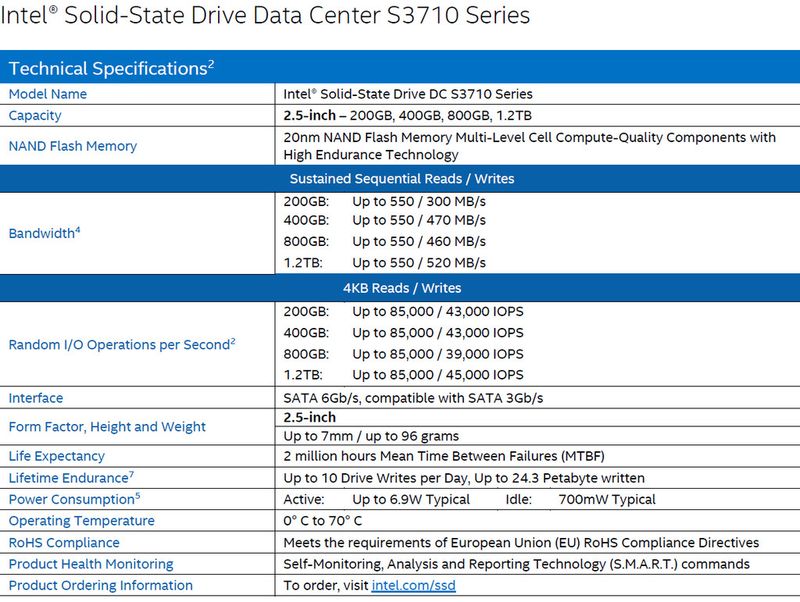
Task: Select the 'Technical Specifications' header
Action: (111, 68)
